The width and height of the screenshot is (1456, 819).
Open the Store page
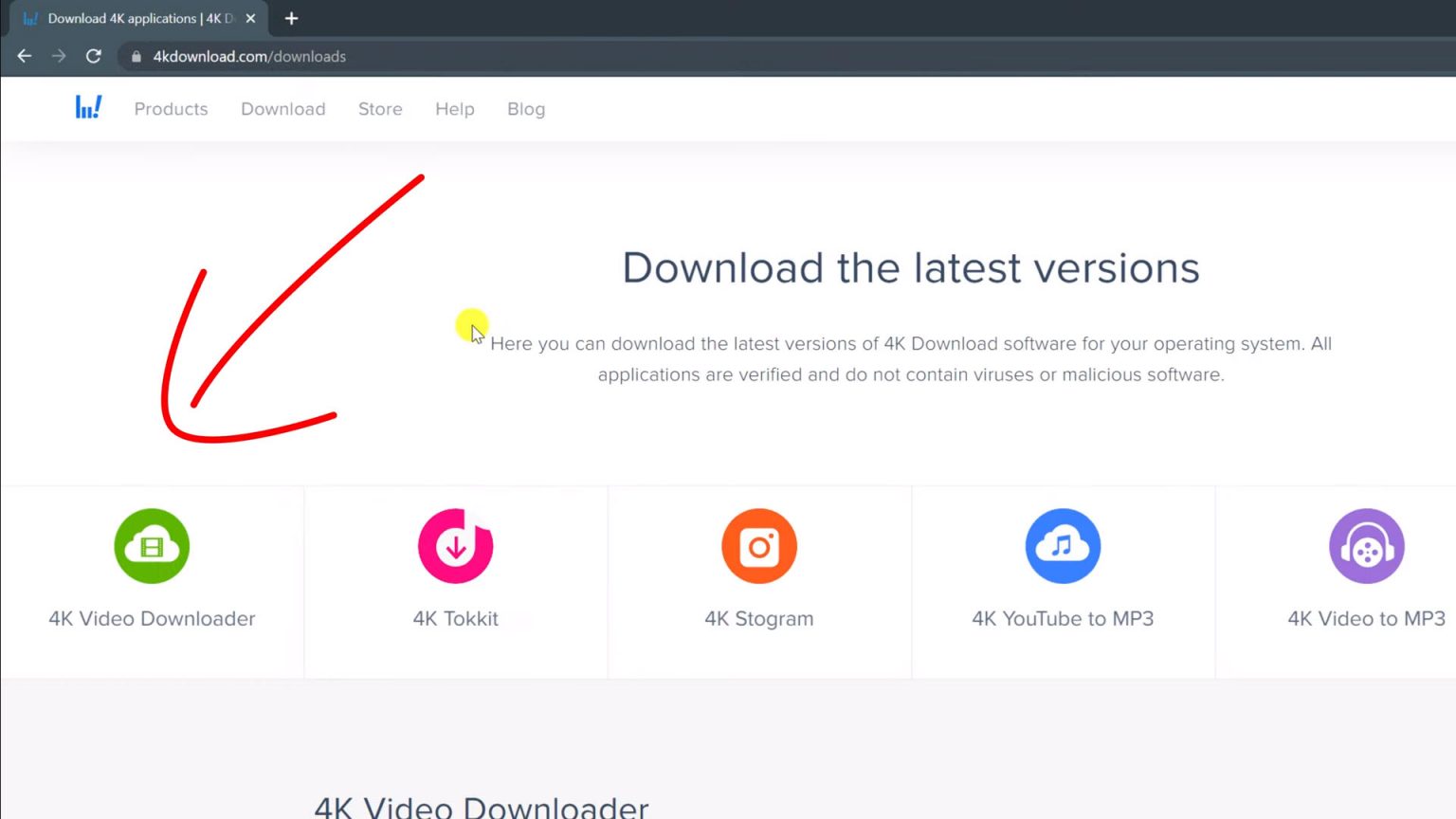(380, 108)
